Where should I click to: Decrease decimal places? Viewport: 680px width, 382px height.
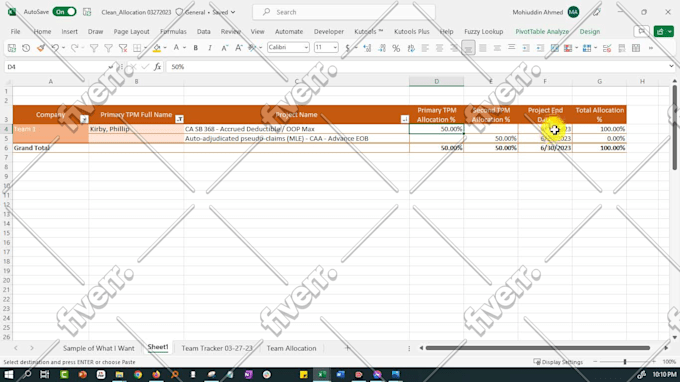382,48
